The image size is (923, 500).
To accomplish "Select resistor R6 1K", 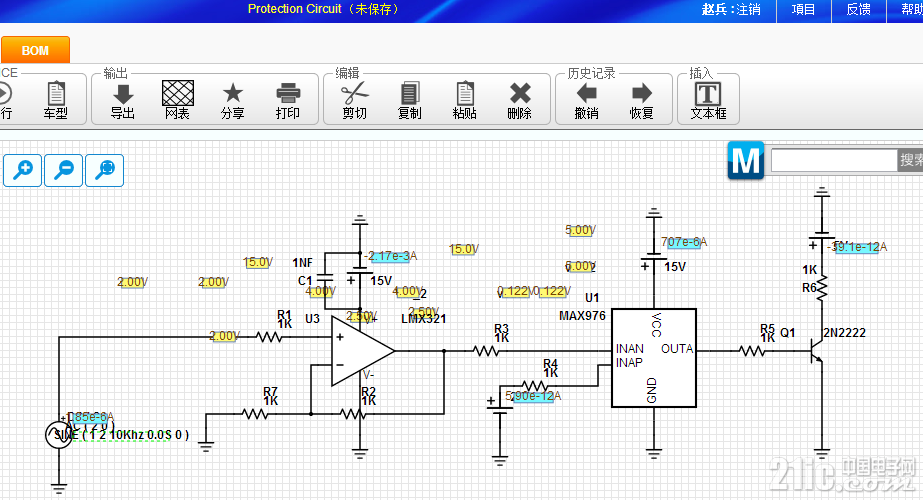I will (x=822, y=288).
